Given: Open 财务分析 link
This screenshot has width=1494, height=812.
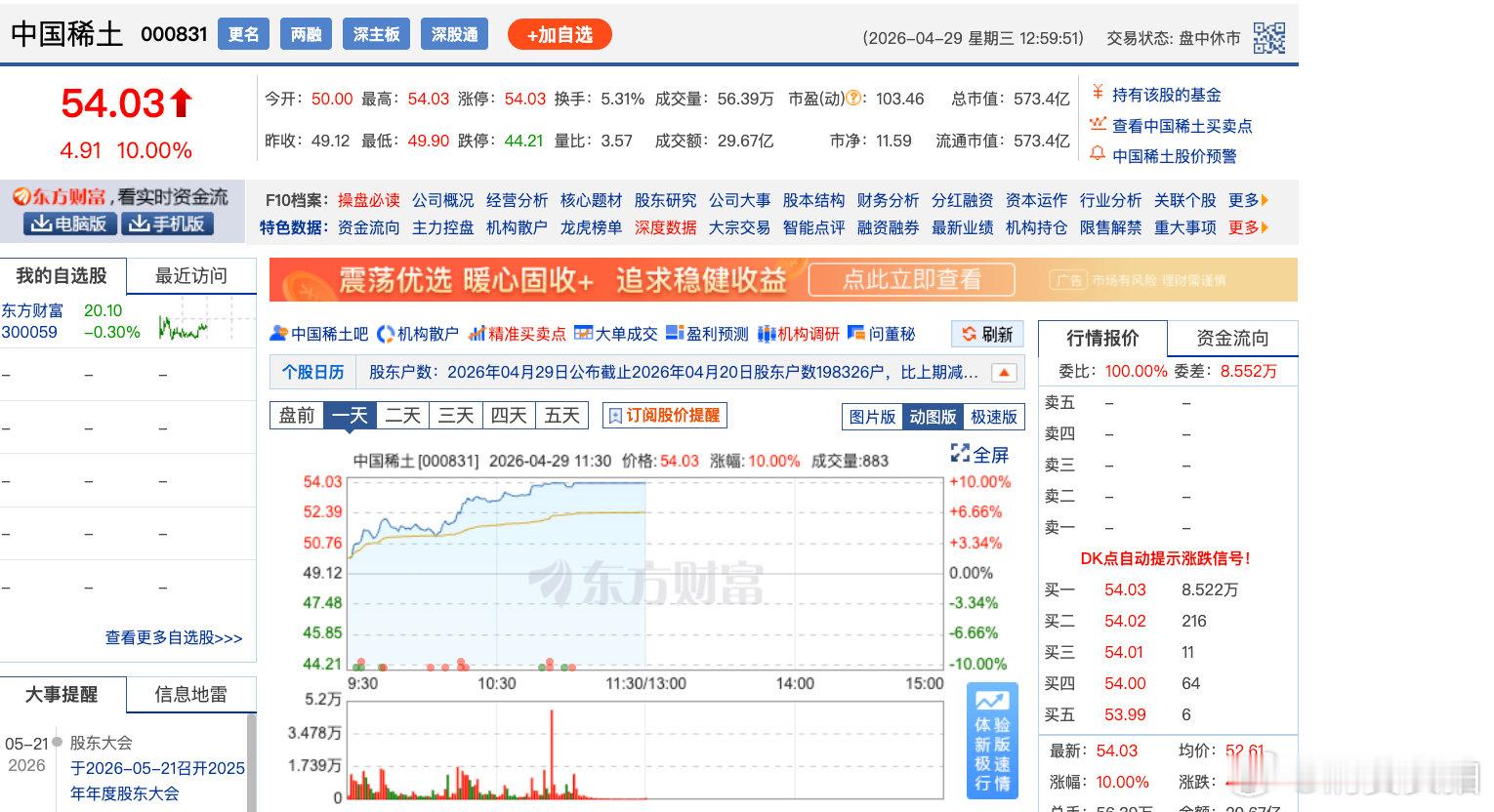Looking at the screenshot, I should [x=888, y=200].
